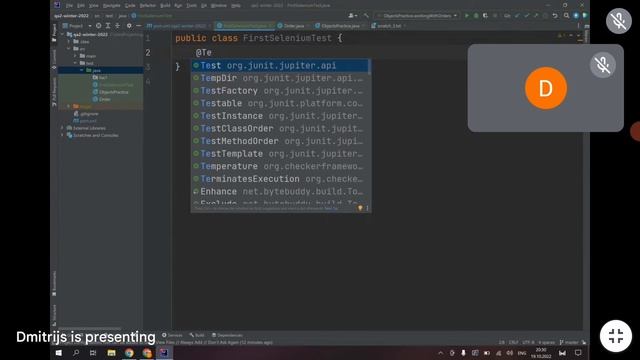Open the Build menu

click(165, 6)
